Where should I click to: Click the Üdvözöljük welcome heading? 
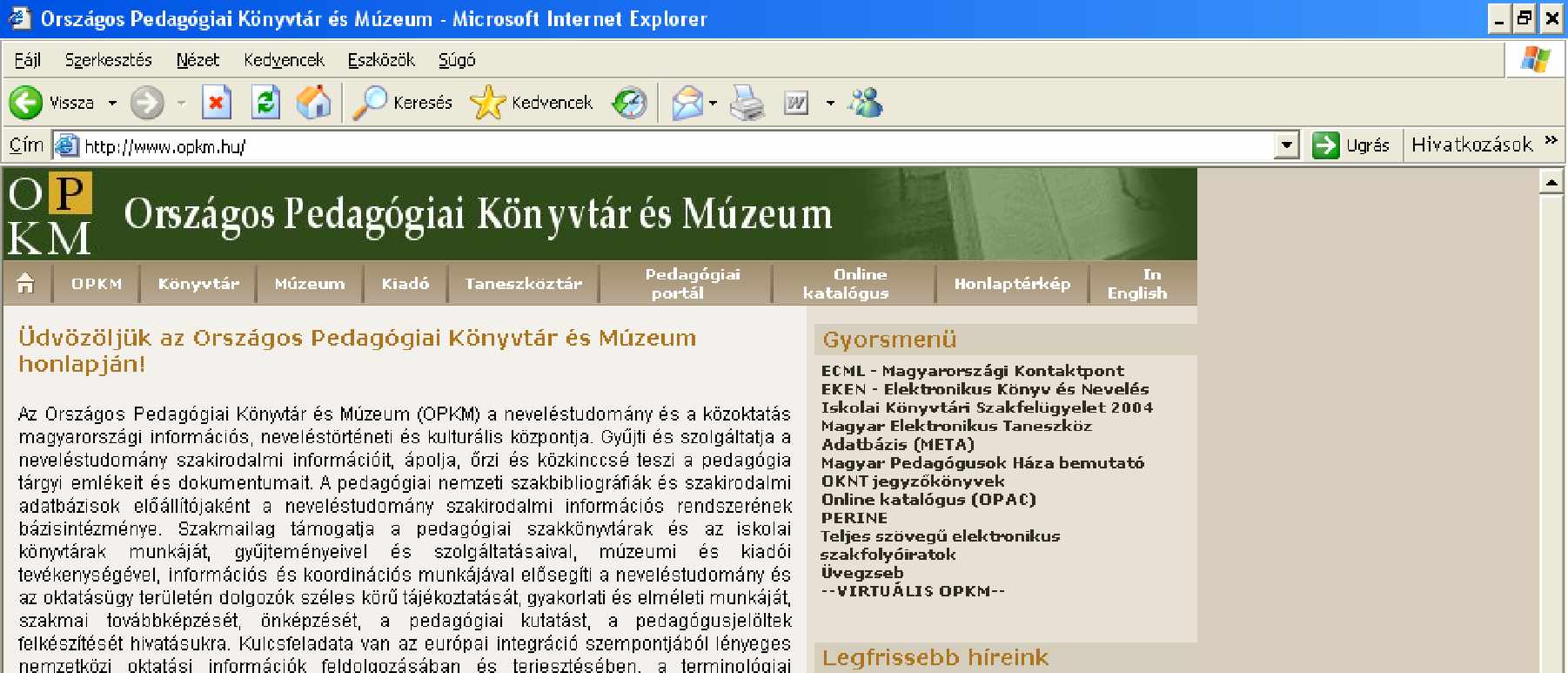point(358,350)
